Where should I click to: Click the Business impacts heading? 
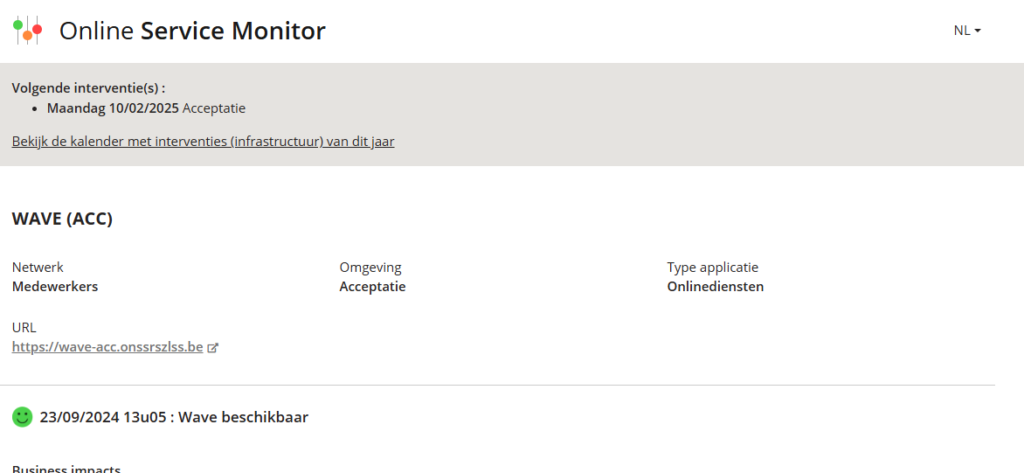(x=66, y=469)
